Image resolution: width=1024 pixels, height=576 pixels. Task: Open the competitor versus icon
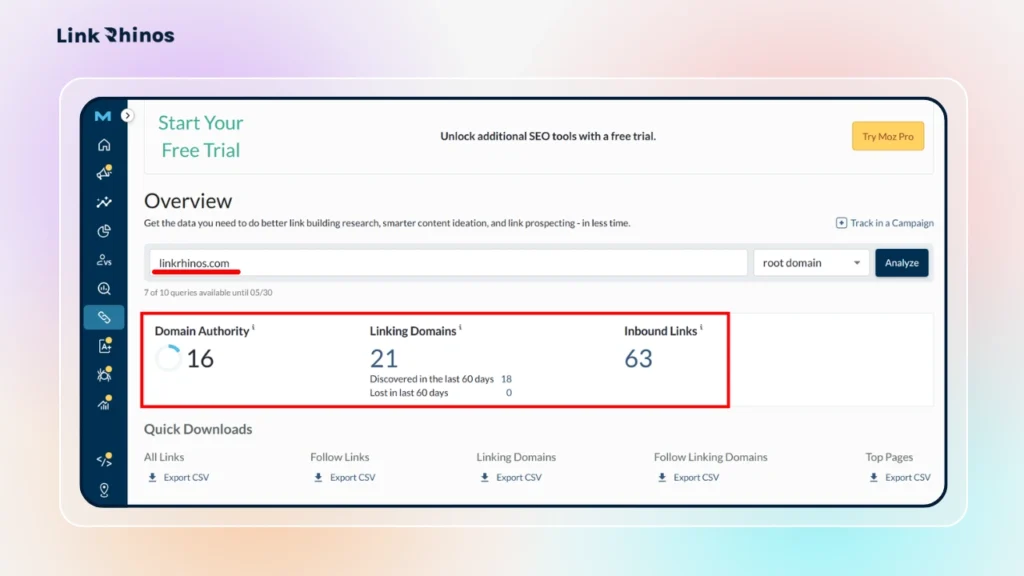[x=104, y=260]
